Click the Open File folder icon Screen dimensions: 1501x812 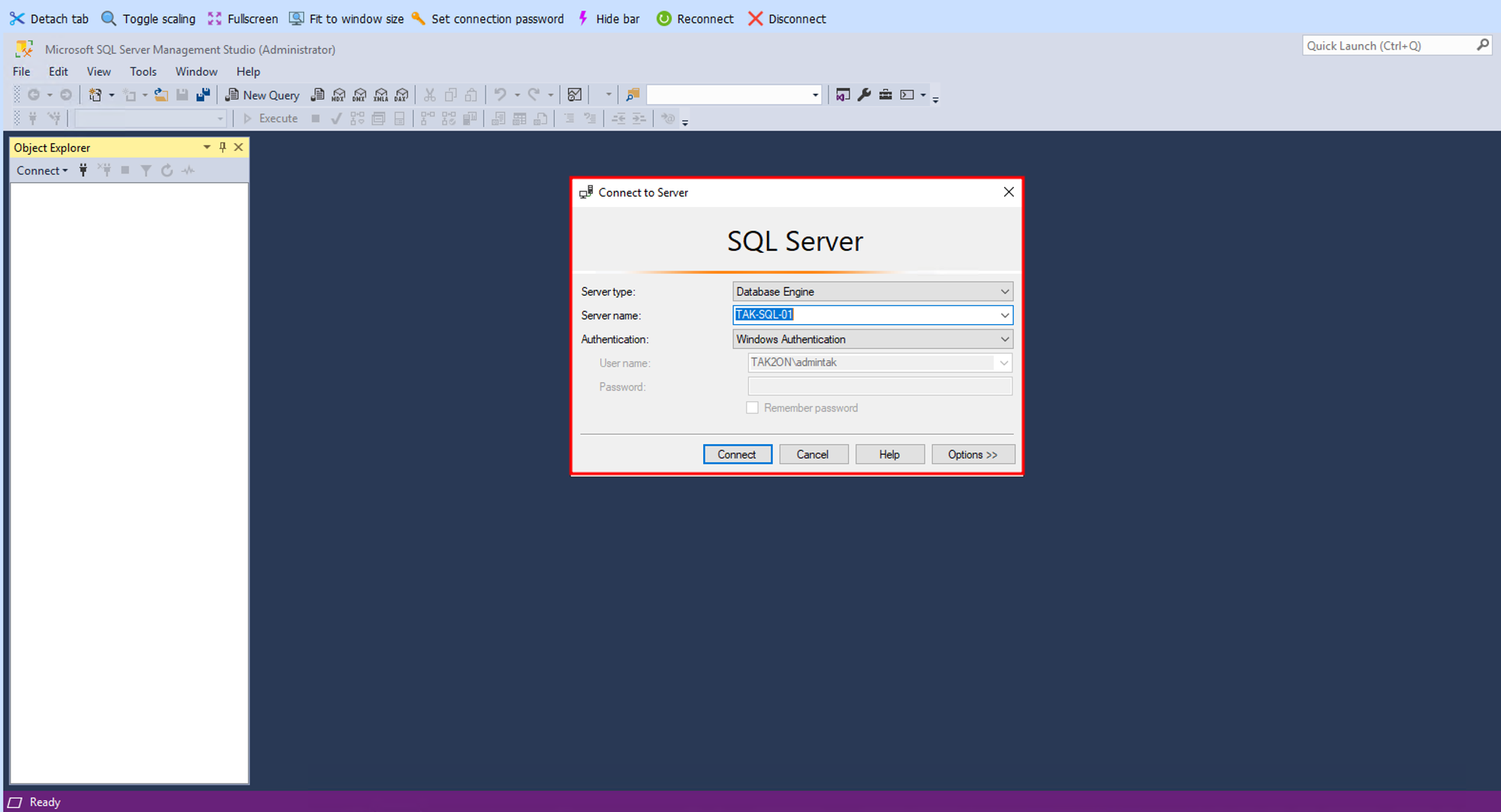[161, 95]
